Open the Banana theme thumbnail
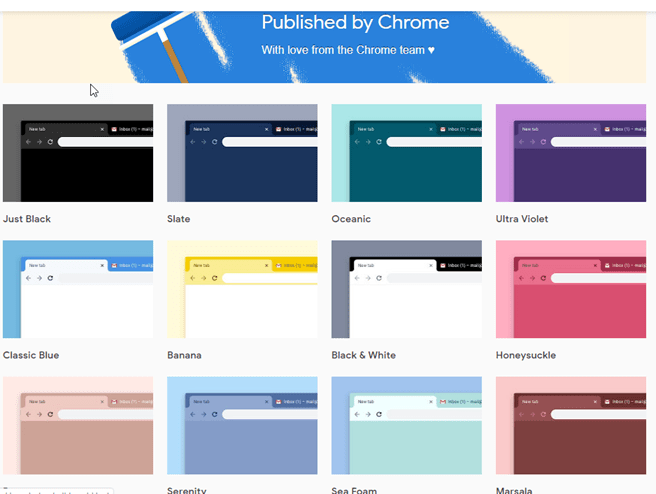Image resolution: width=656 pixels, height=494 pixels. (x=242, y=289)
